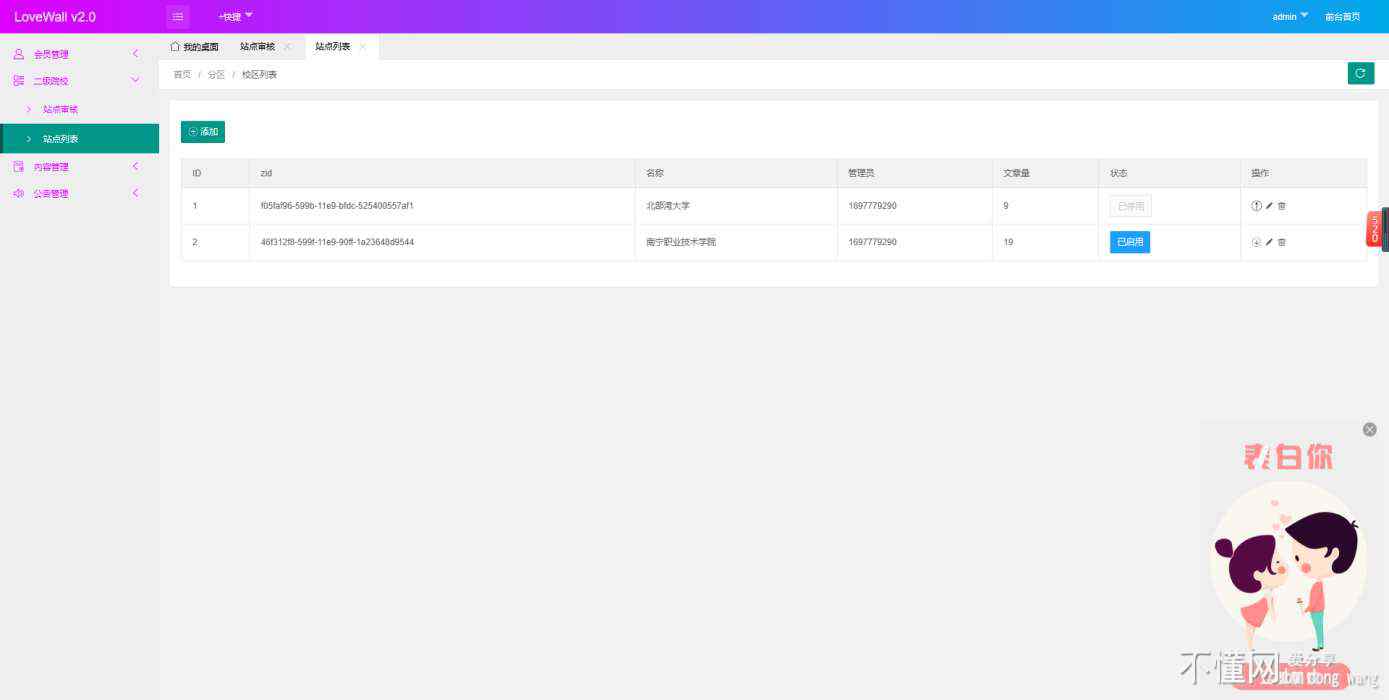Click the 会员管理 user icon in the sidebar
Image resolution: width=1389 pixels, height=700 pixels.
18,54
